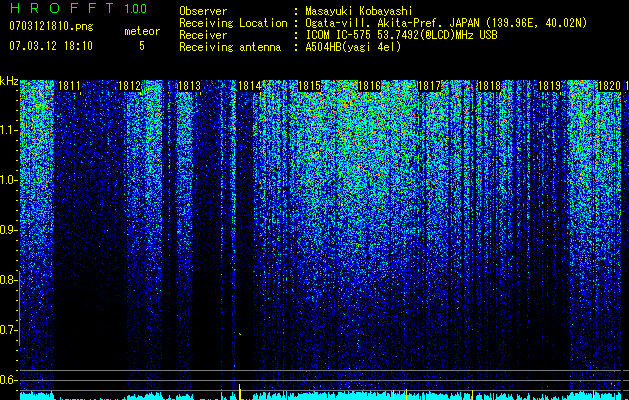Click the 1820 time marker
Image resolution: width=629 pixels, height=400 pixels.
click(609, 86)
